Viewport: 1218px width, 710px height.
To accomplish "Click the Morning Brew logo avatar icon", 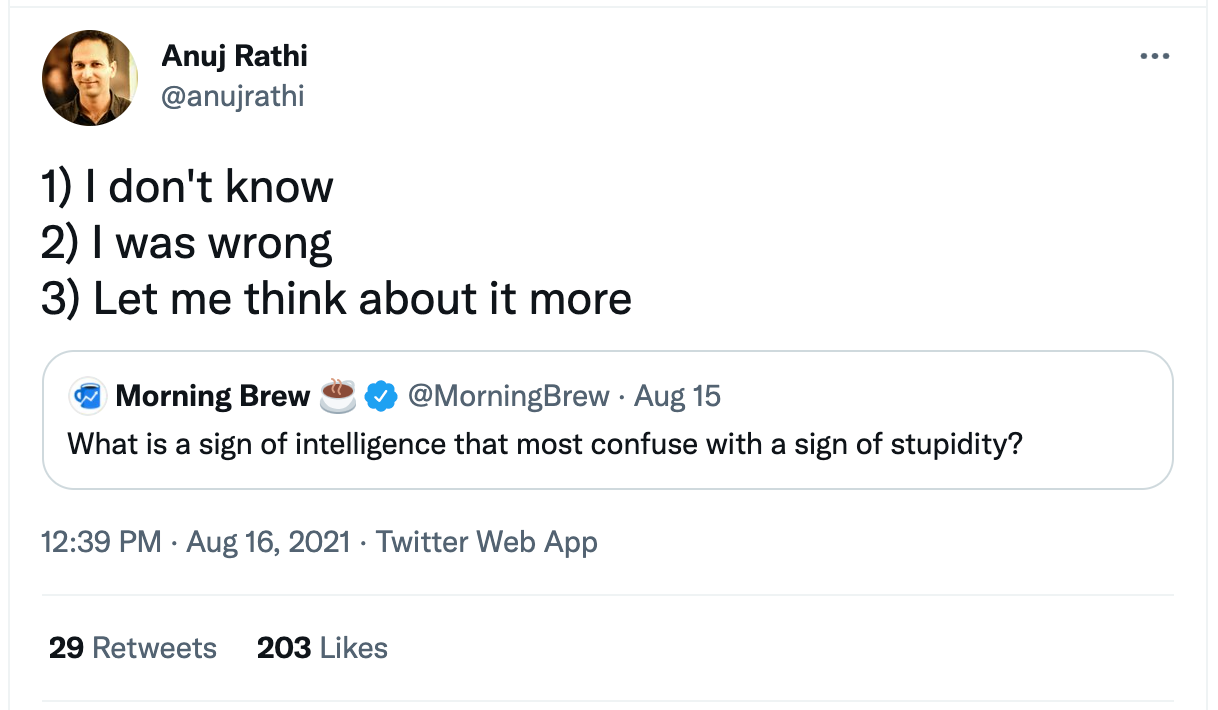I will tap(88, 397).
